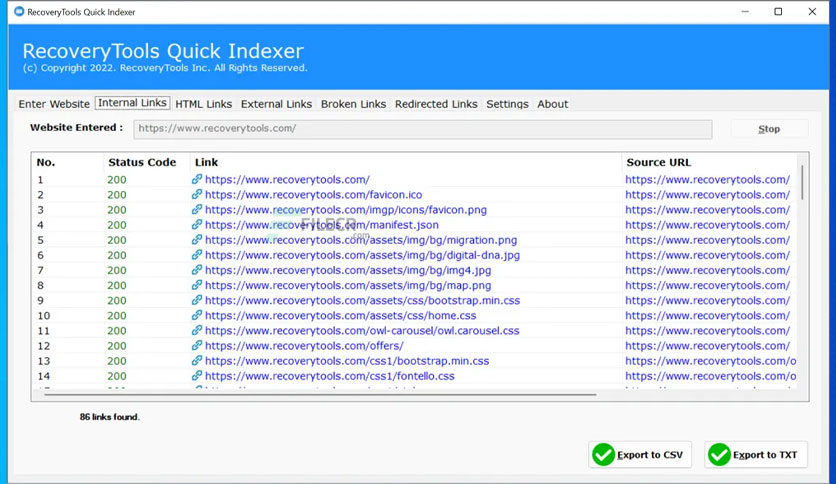Export results with Export to CSV

tap(640, 455)
